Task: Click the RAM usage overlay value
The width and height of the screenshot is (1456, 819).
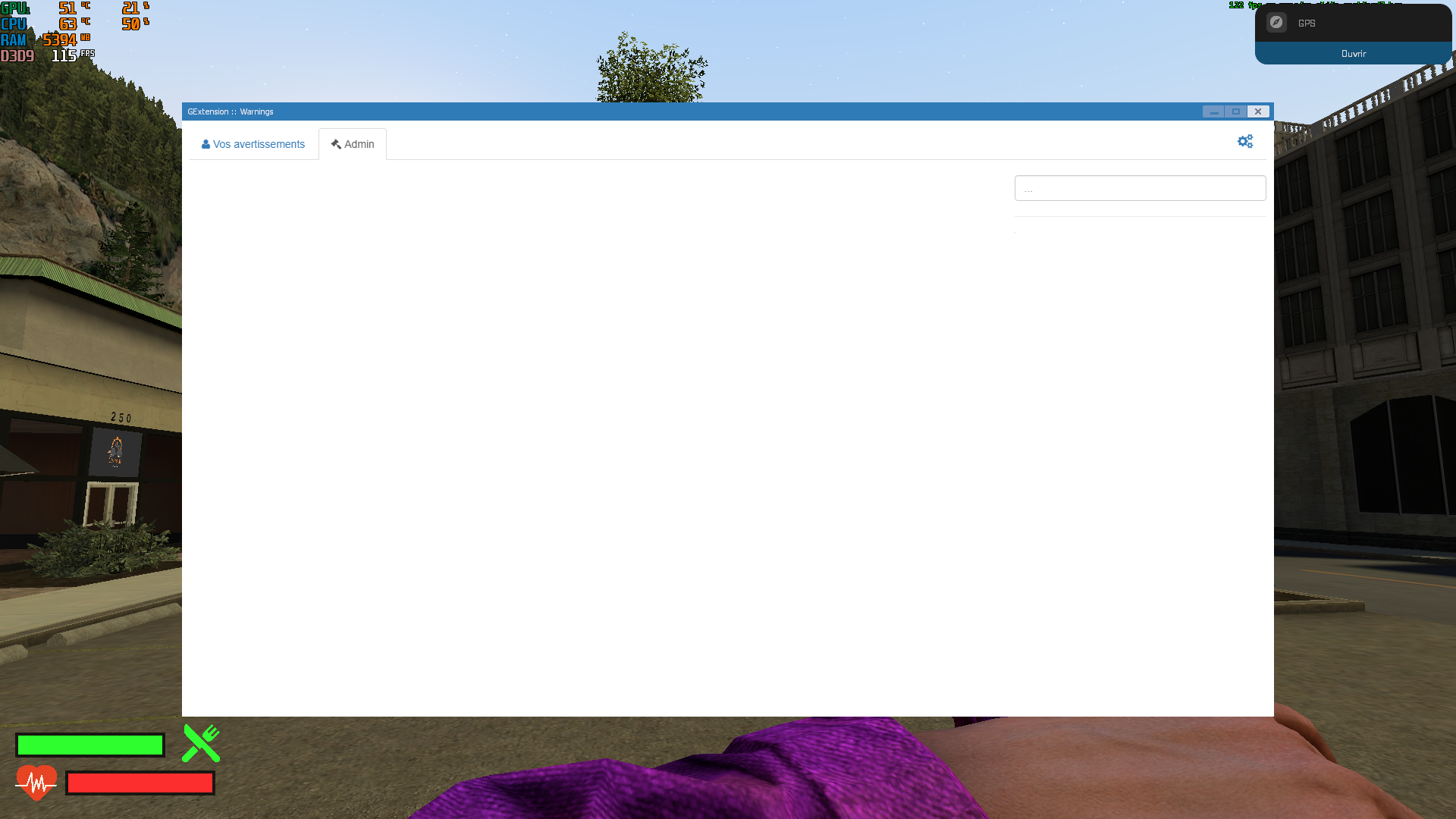Action: click(60, 40)
